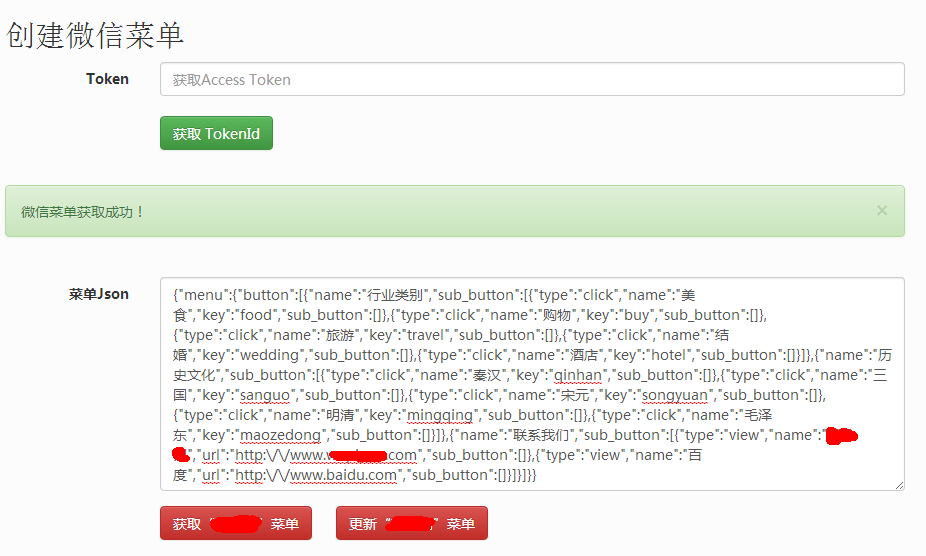This screenshot has height=556, width=926.
Task: Click the word songyuan in the JSON
Action: point(674,395)
